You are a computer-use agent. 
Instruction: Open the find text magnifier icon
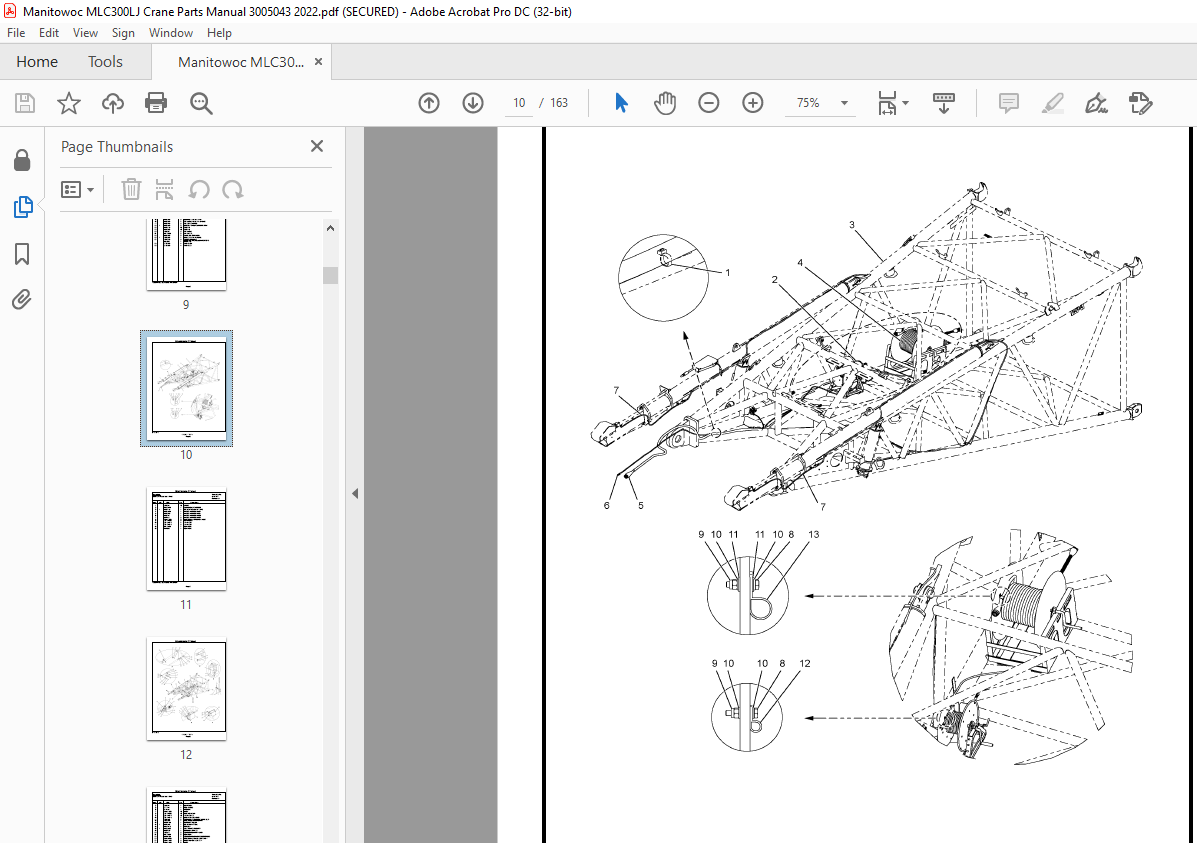tap(202, 103)
